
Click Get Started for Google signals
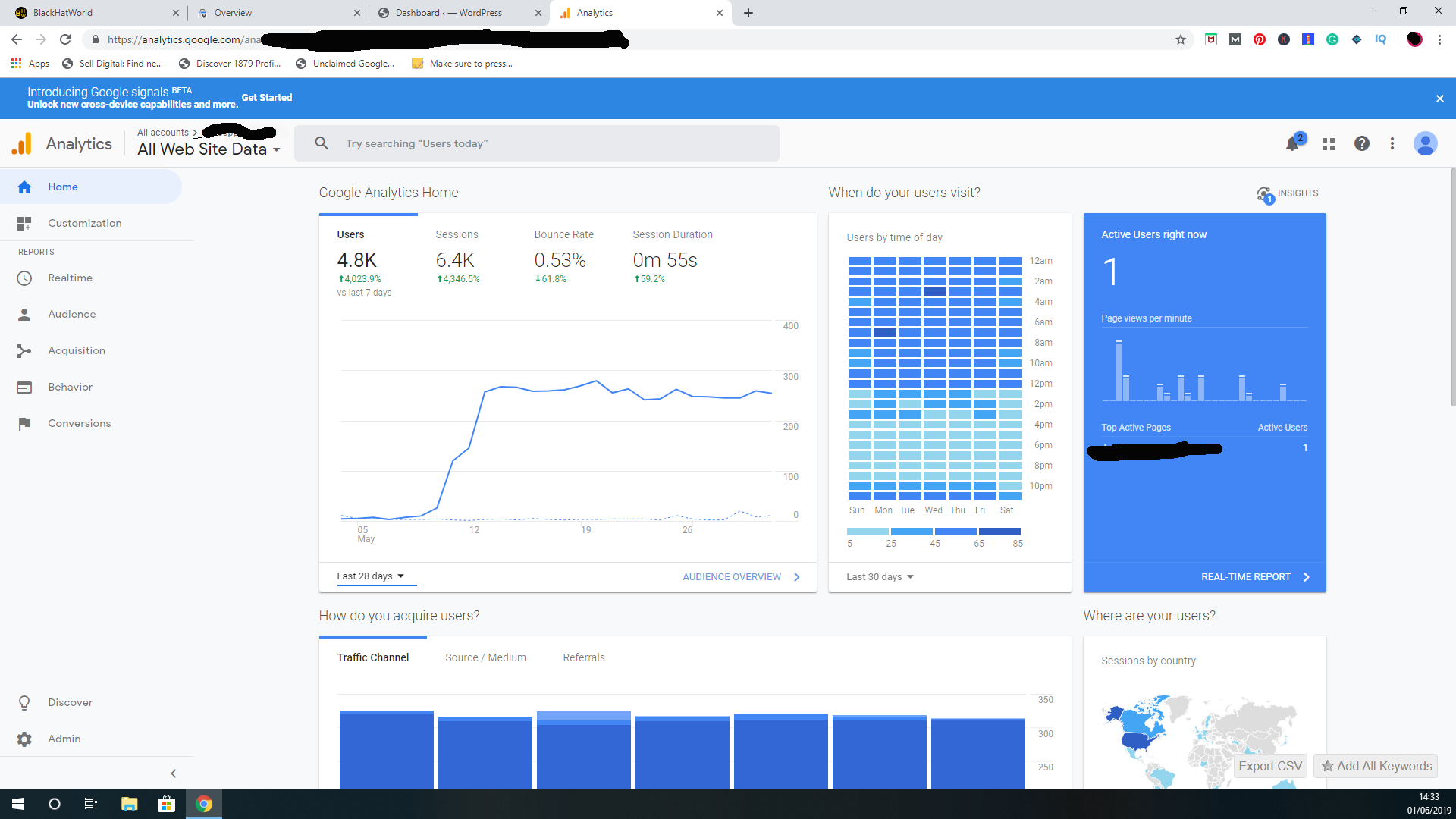tap(267, 98)
